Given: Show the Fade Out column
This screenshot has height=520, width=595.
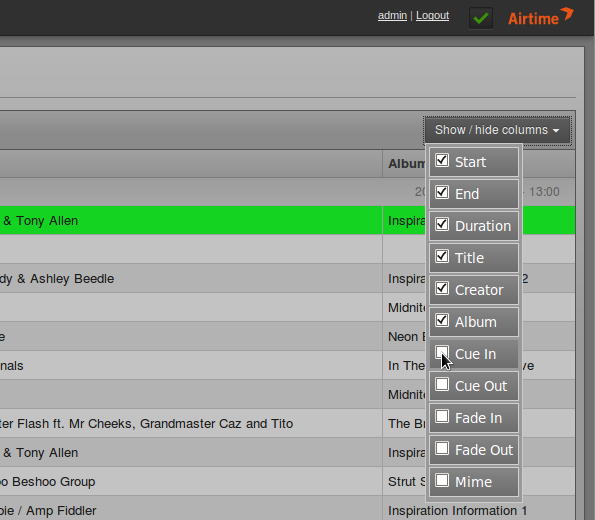Looking at the screenshot, I should (442, 448).
